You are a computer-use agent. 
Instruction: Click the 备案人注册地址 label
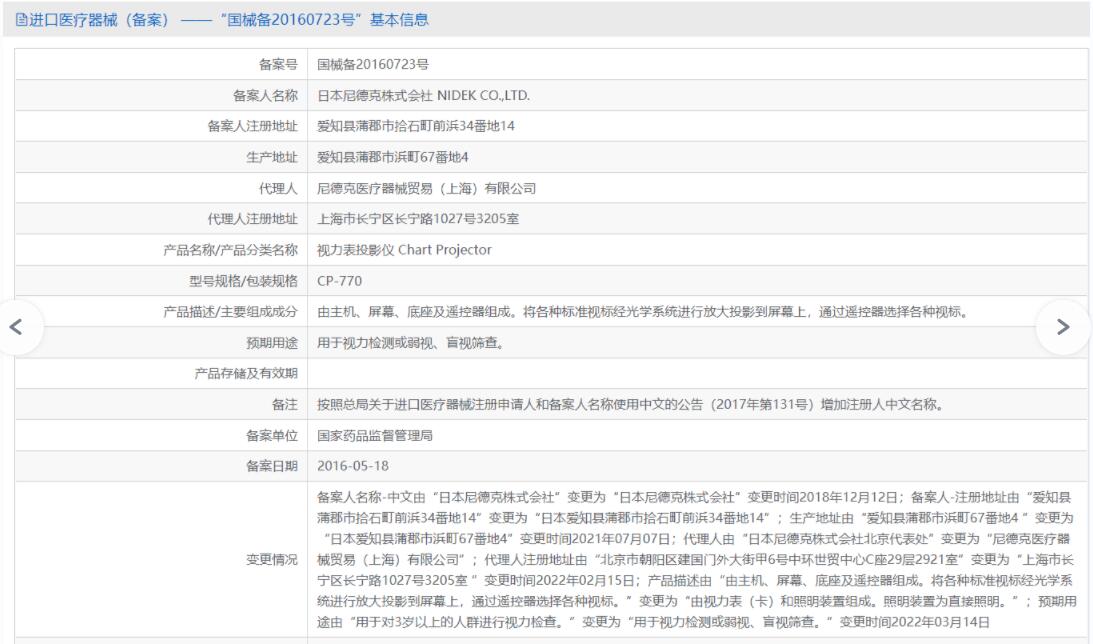click(x=252, y=126)
